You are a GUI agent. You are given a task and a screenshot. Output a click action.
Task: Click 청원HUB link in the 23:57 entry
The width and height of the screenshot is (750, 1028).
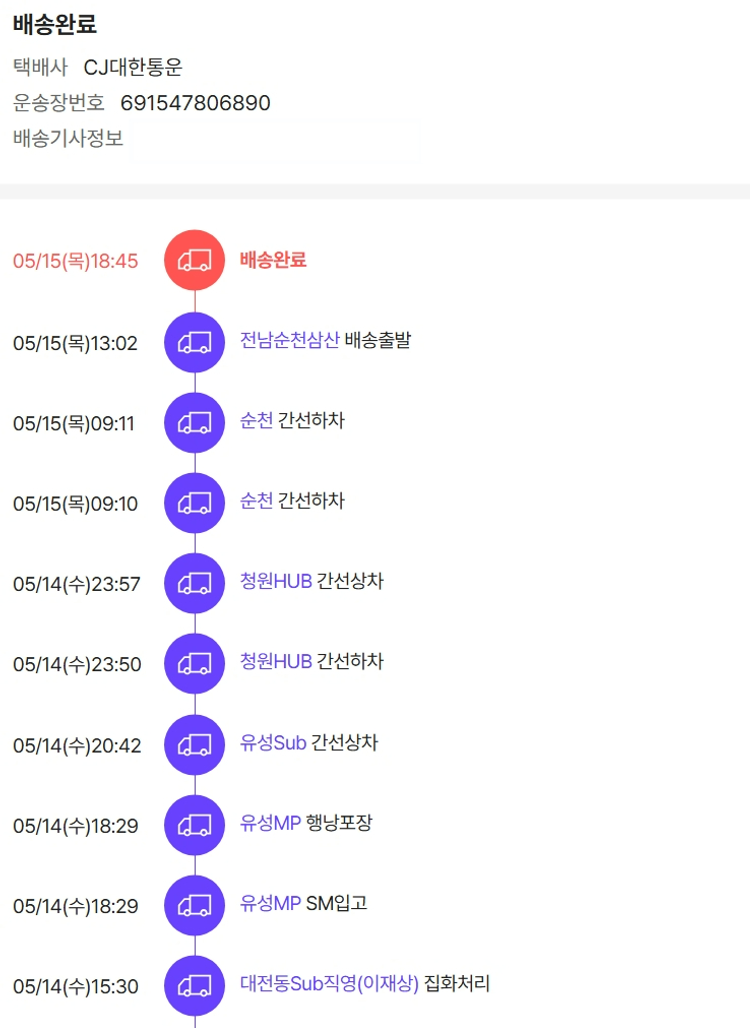(275, 582)
